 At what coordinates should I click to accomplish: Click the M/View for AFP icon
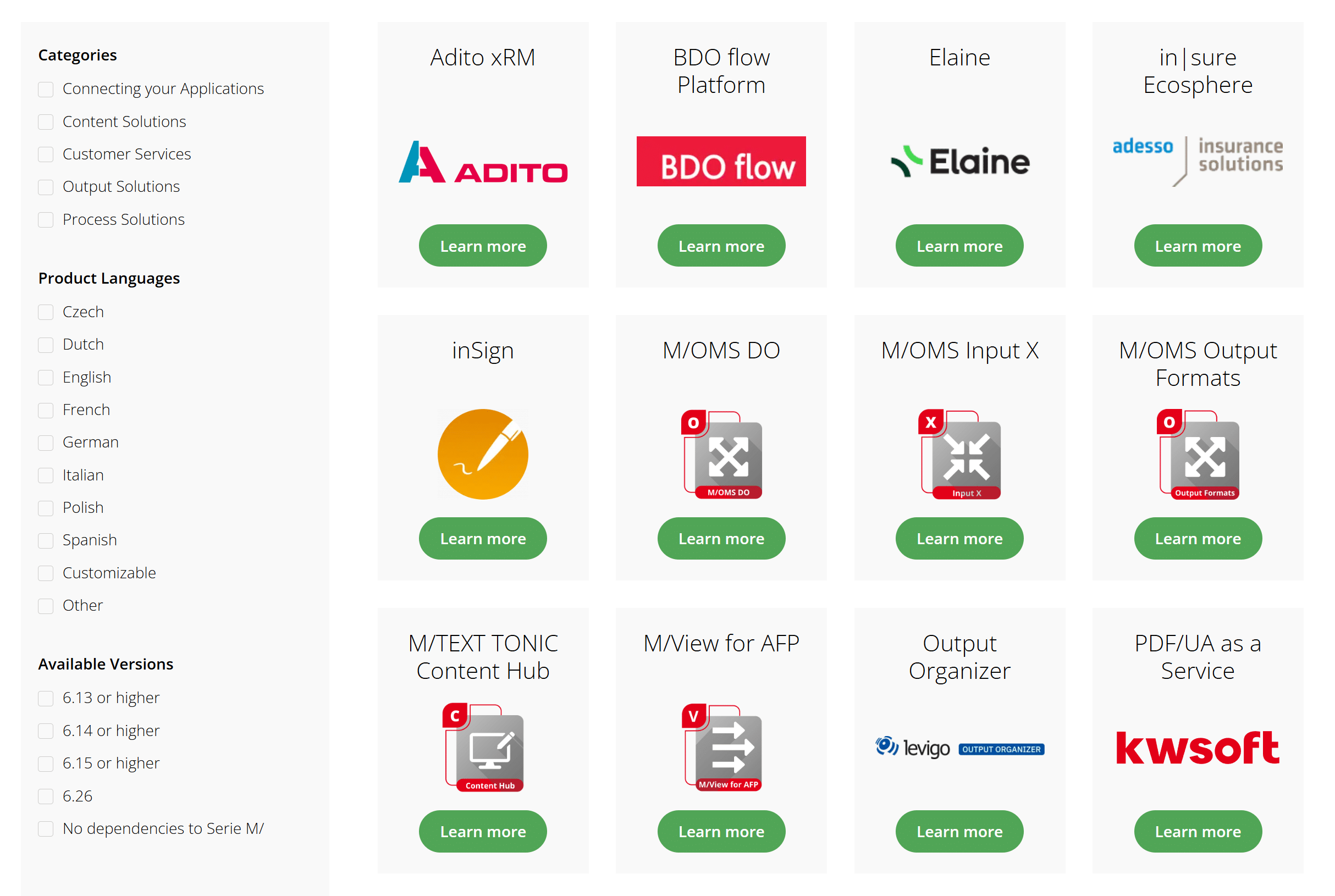tap(722, 748)
